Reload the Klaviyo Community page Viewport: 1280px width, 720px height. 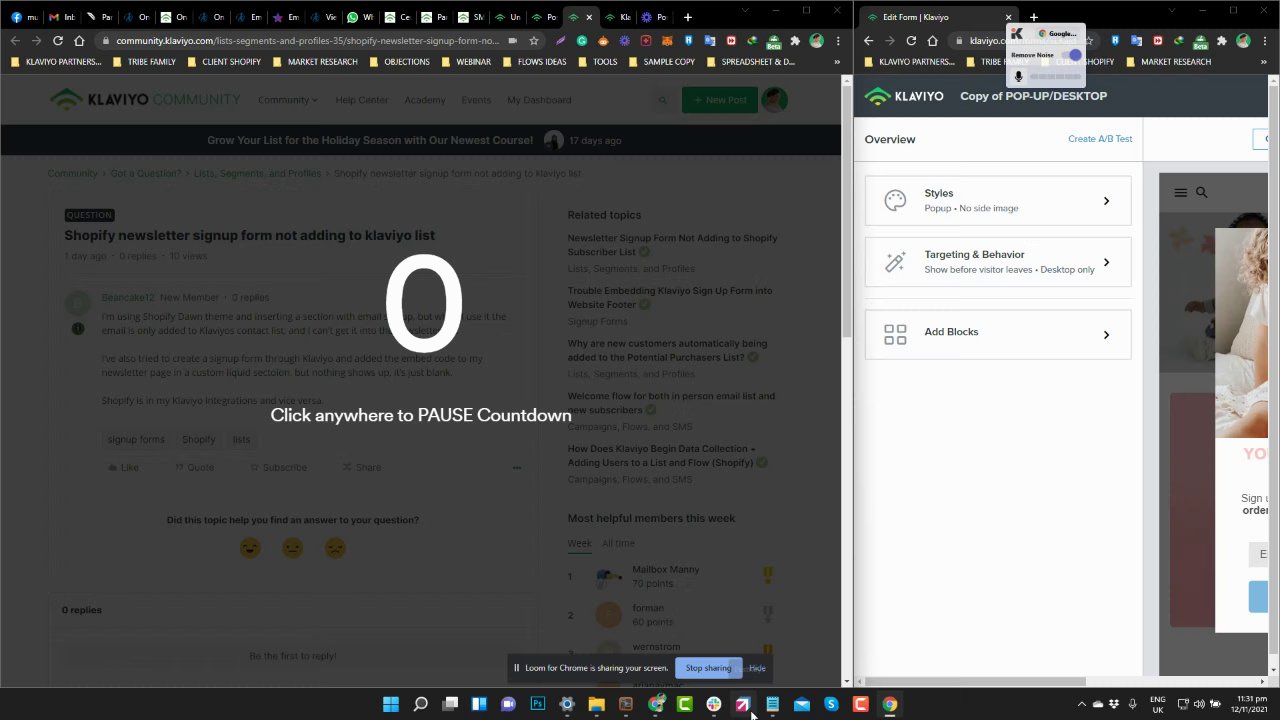click(x=58, y=41)
